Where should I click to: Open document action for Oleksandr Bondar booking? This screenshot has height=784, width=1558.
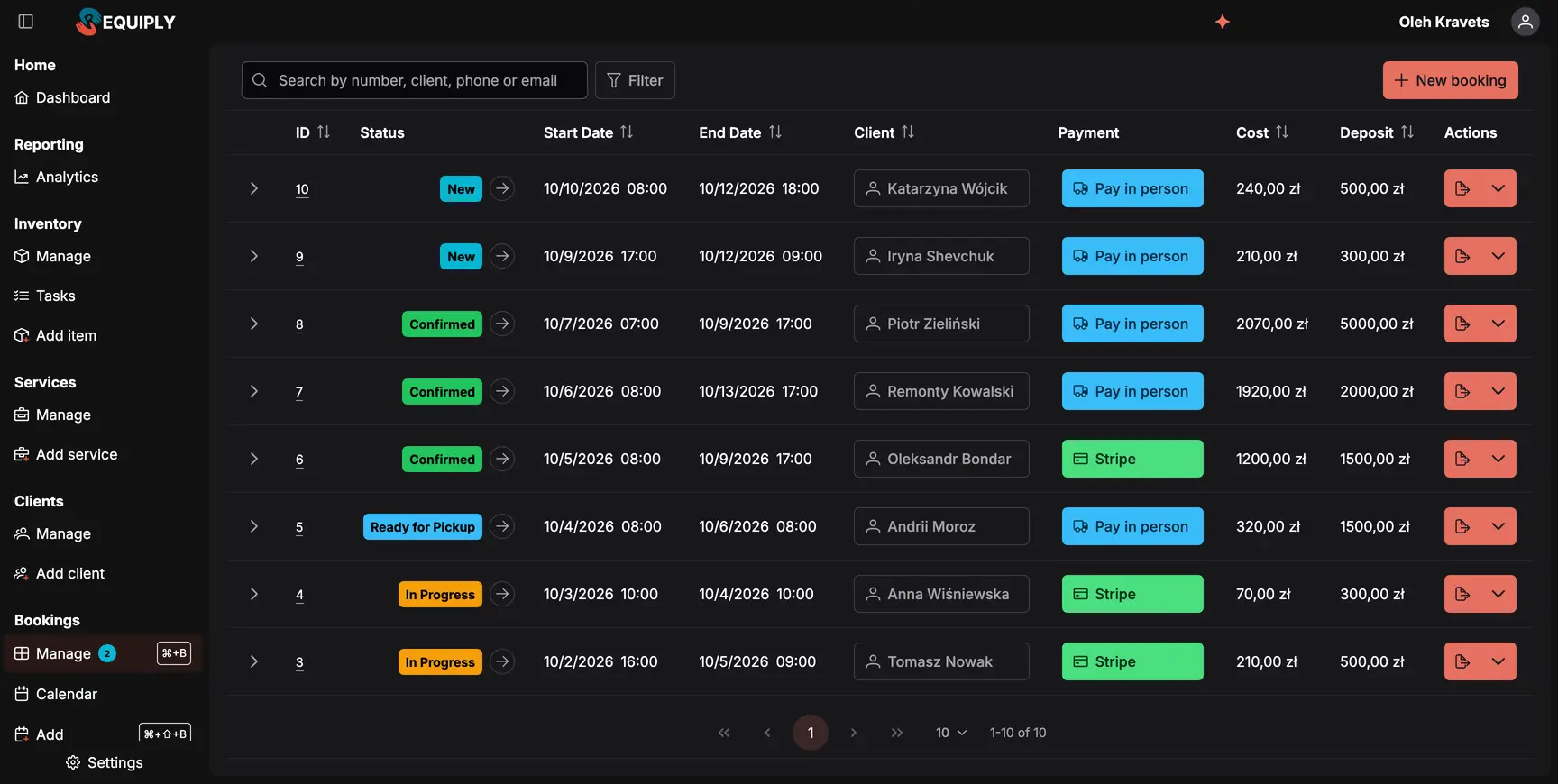[x=1462, y=459]
